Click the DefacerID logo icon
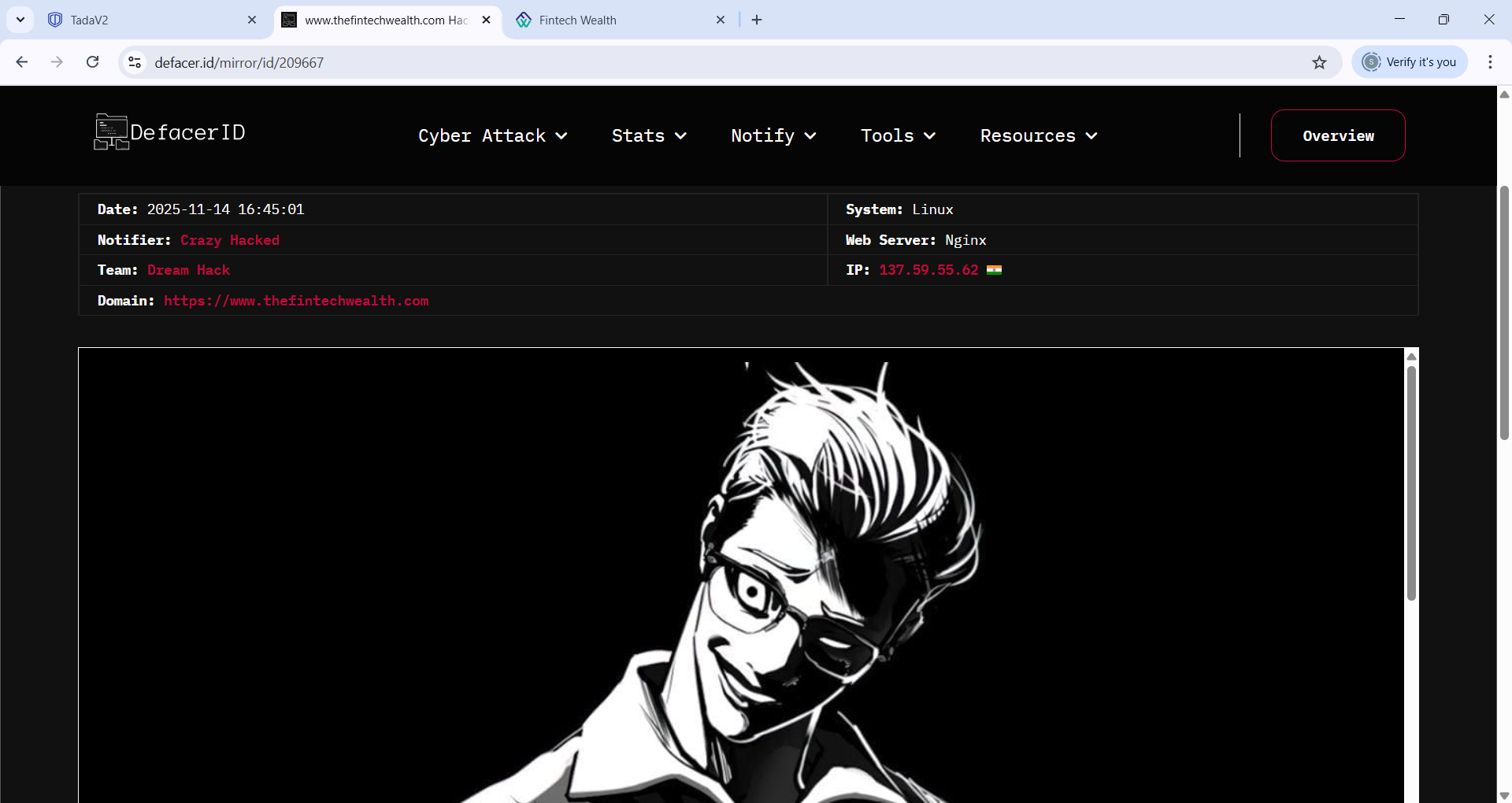The height and width of the screenshot is (803, 1512). click(x=111, y=132)
